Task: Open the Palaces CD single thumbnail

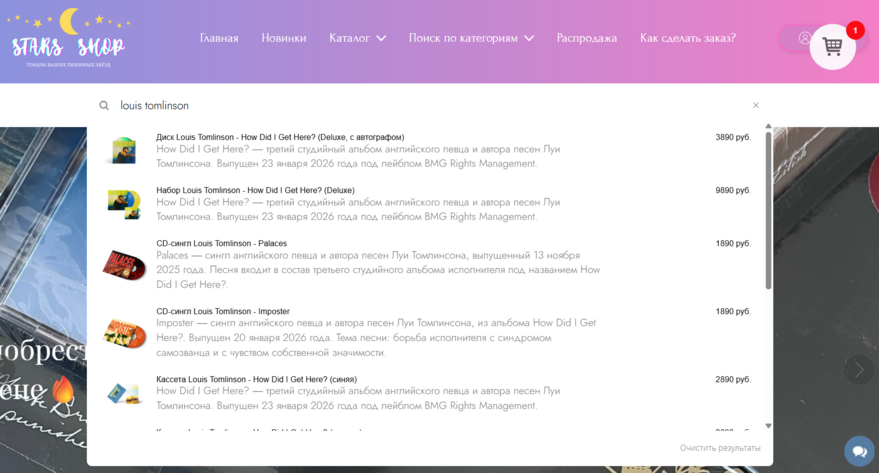Action: [x=124, y=265]
